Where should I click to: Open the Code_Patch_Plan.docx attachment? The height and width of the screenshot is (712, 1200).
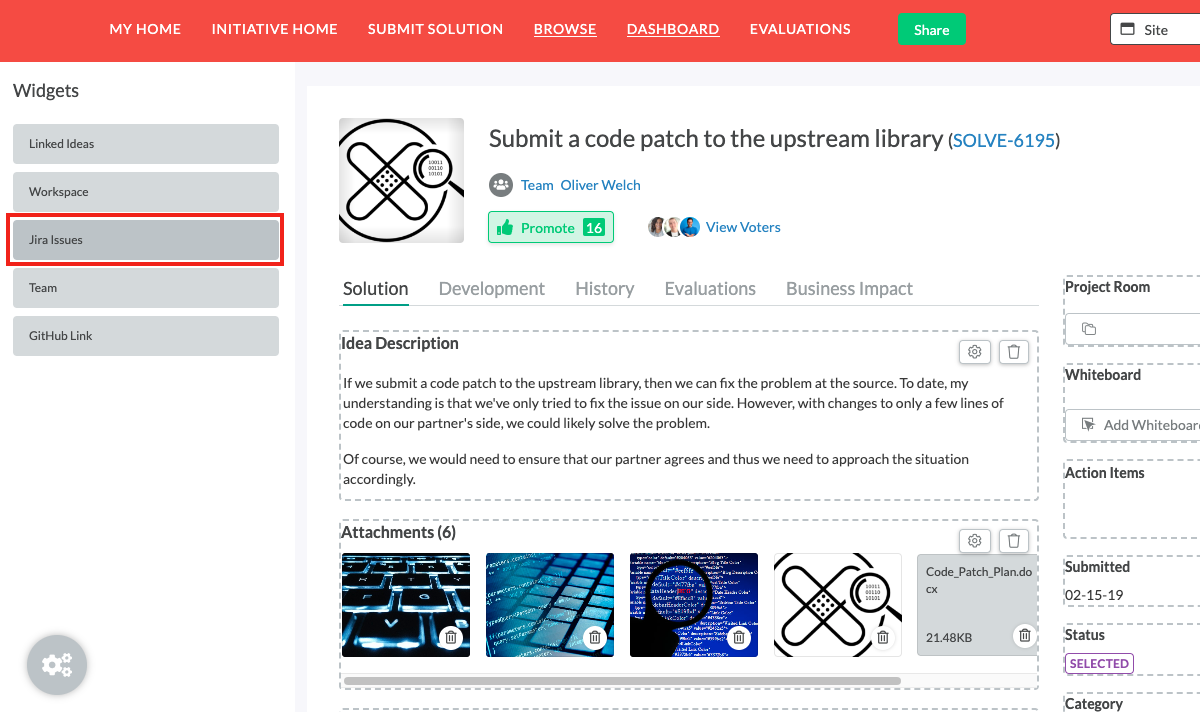[x=978, y=605]
